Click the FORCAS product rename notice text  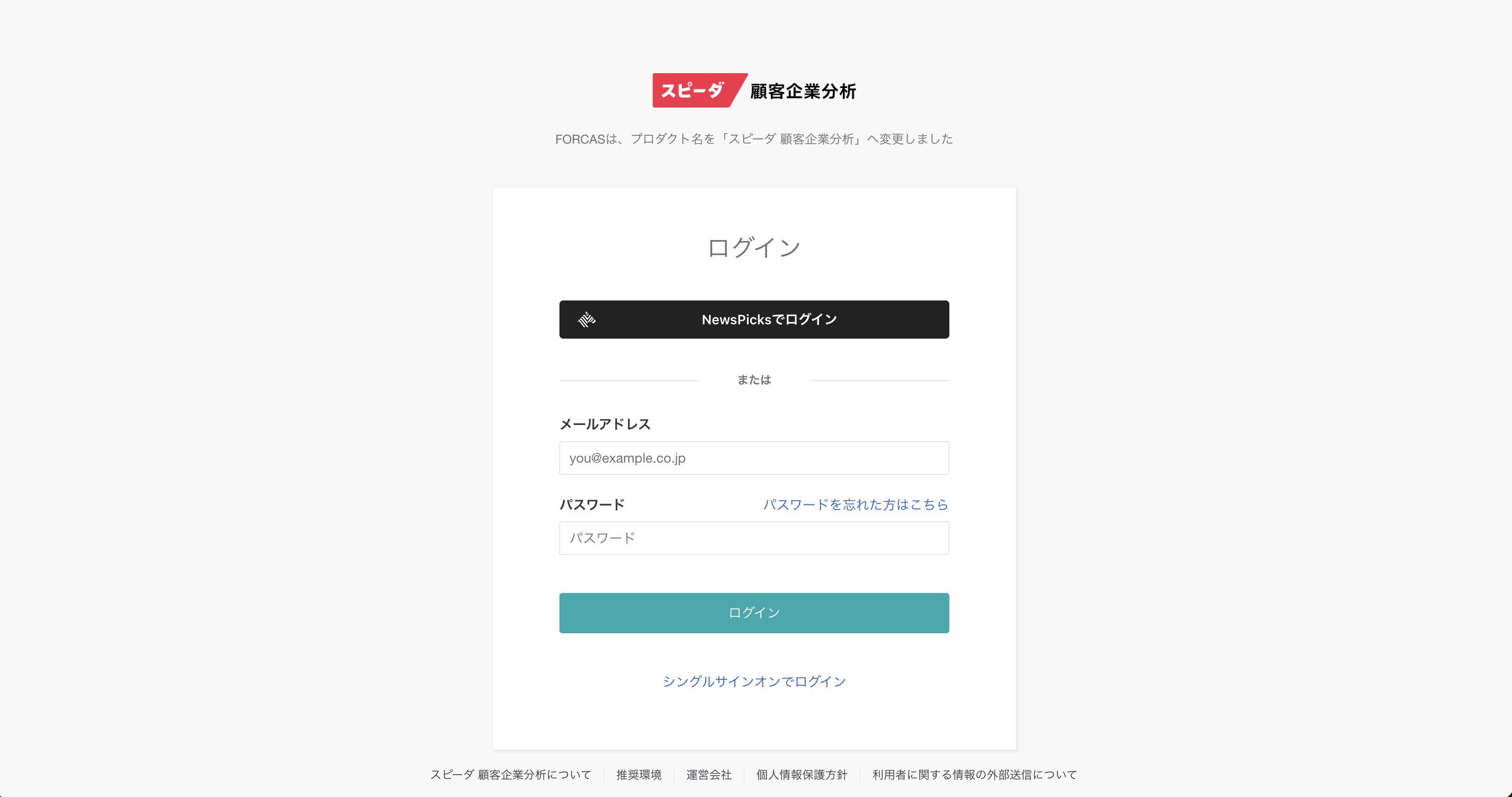754,139
